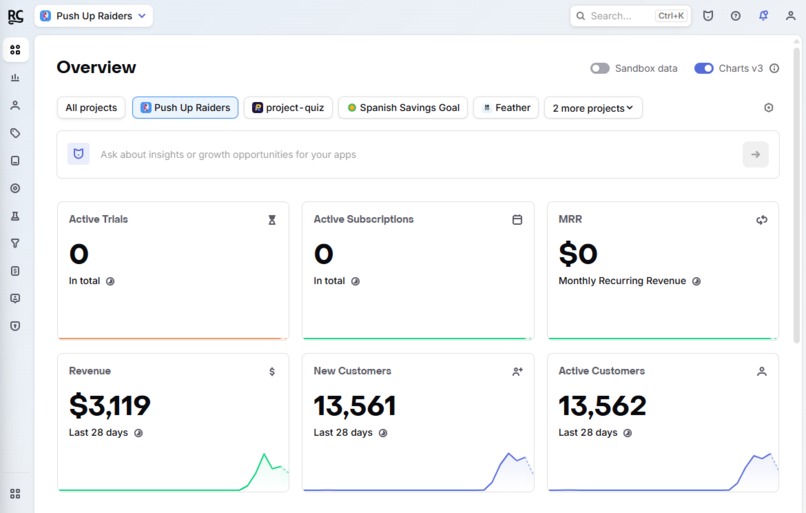Click info icon beside Active Trials 'In total'
Viewport: 806px width, 513px height.
(110, 281)
